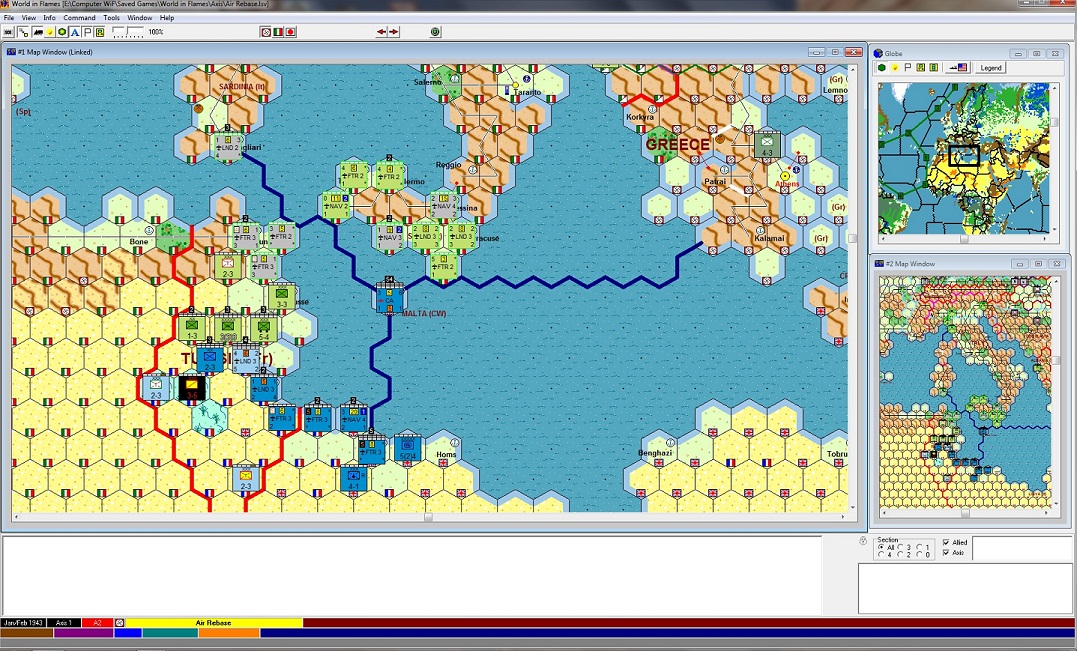1077x651 pixels.
Task: Click flag icon in Globe toolbar
Action: (907, 67)
